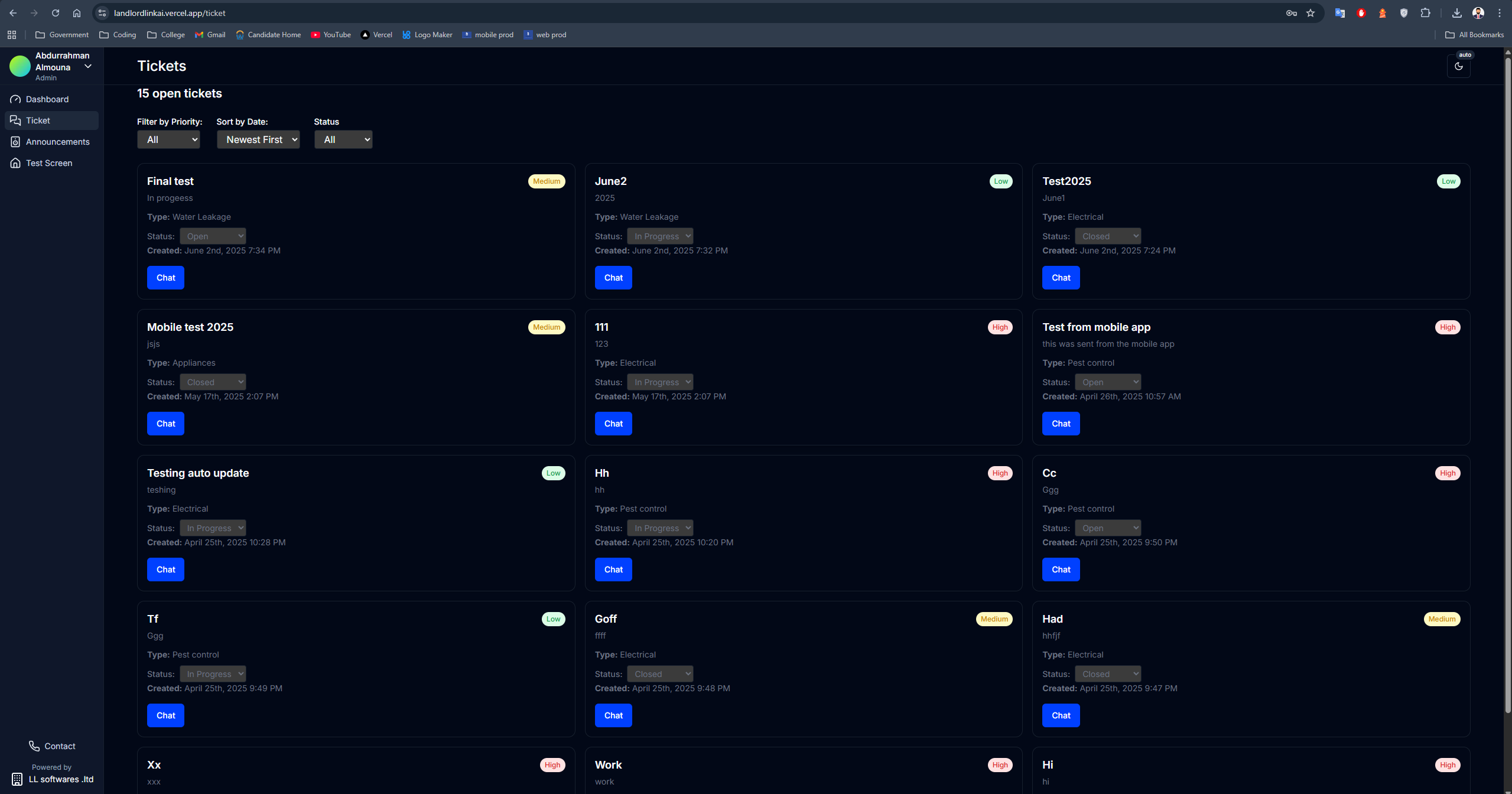Open Chat for June2 ticket
This screenshot has height=794, width=1512.
tap(613, 278)
